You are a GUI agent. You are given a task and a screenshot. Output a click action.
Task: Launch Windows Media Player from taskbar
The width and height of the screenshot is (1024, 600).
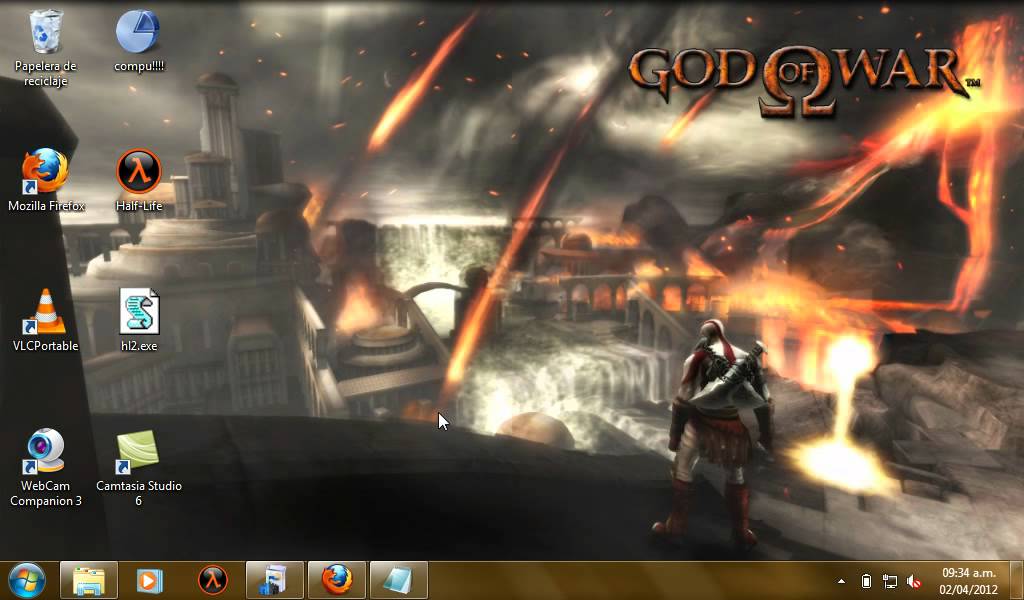pos(150,580)
